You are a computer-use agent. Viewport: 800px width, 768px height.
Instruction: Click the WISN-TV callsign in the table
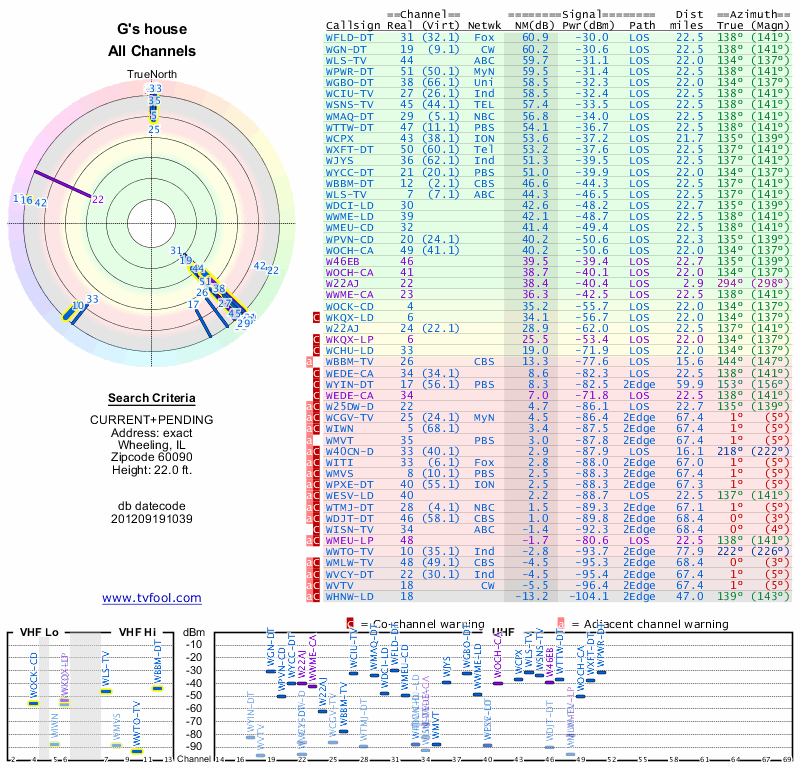pos(349,530)
